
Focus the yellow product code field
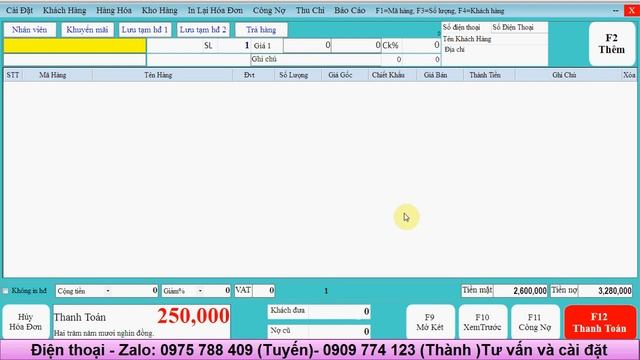click(x=75, y=45)
